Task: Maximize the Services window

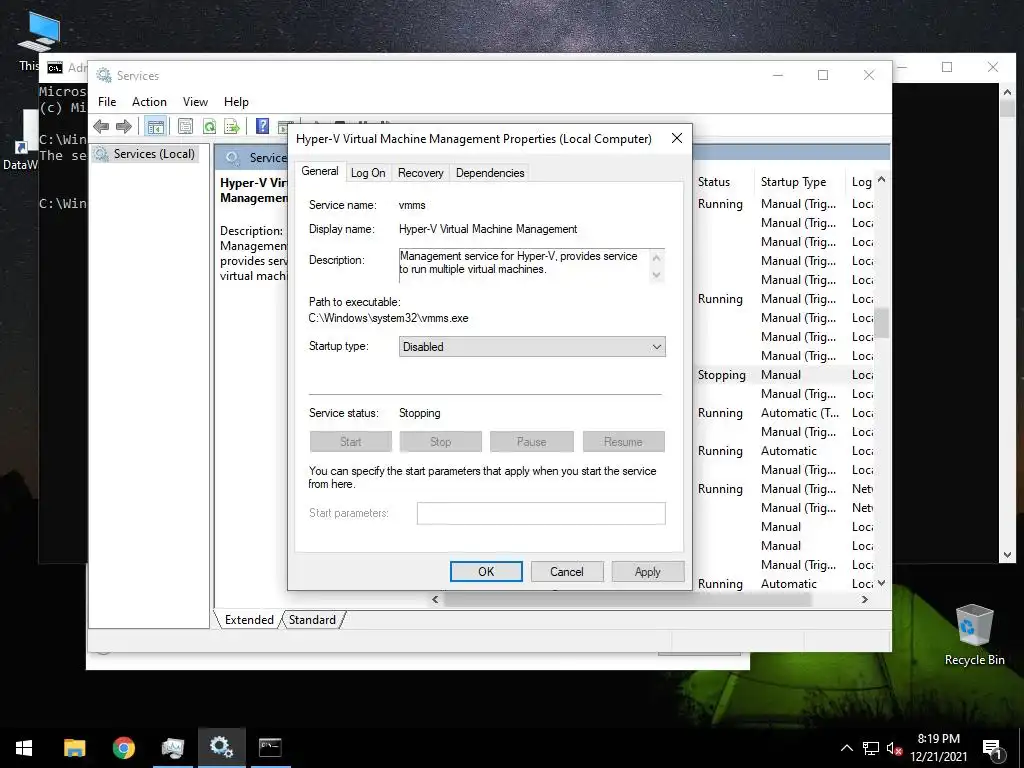Action: (x=823, y=75)
